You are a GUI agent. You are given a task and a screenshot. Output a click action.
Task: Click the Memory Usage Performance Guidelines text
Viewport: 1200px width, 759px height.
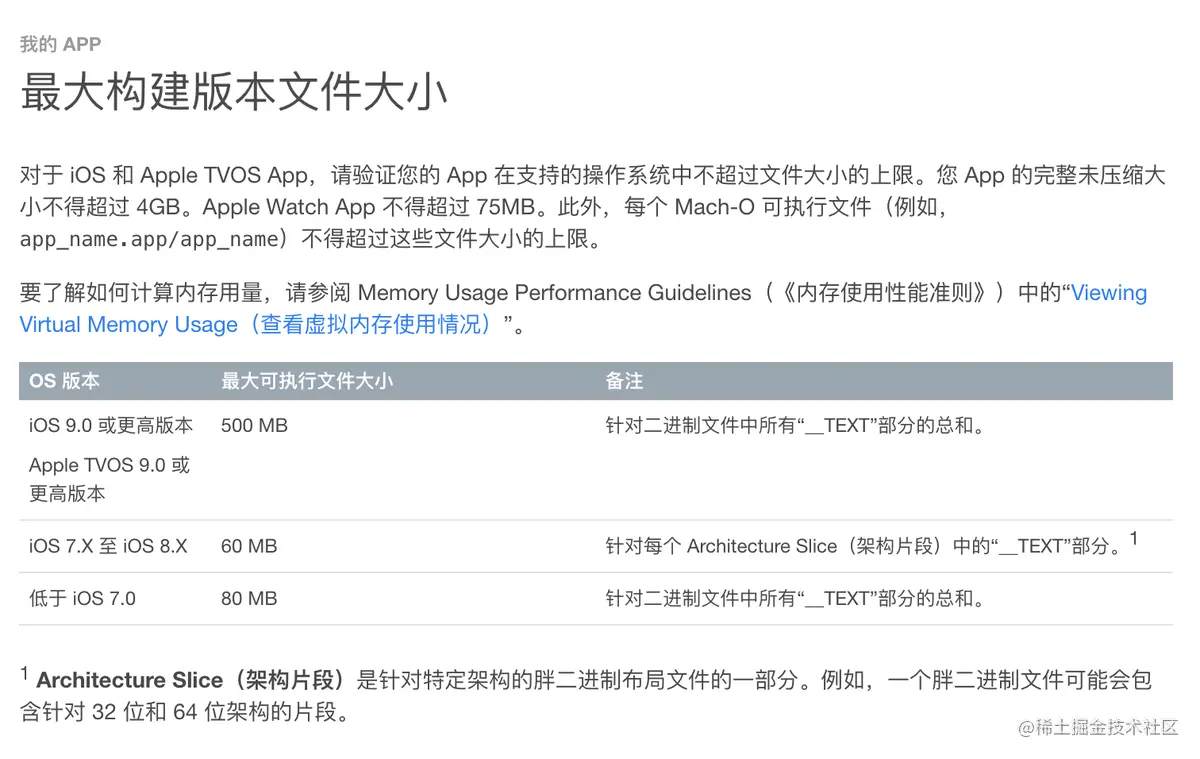[554, 293]
